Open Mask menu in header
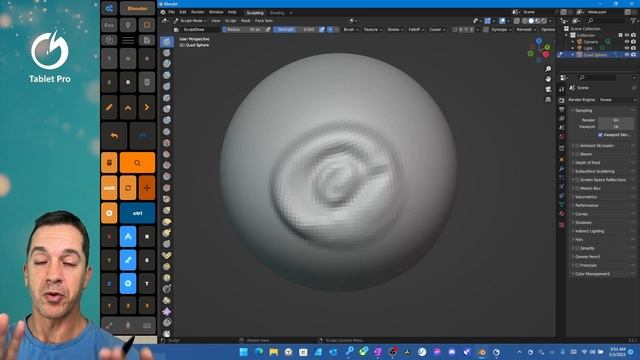 [245, 20]
